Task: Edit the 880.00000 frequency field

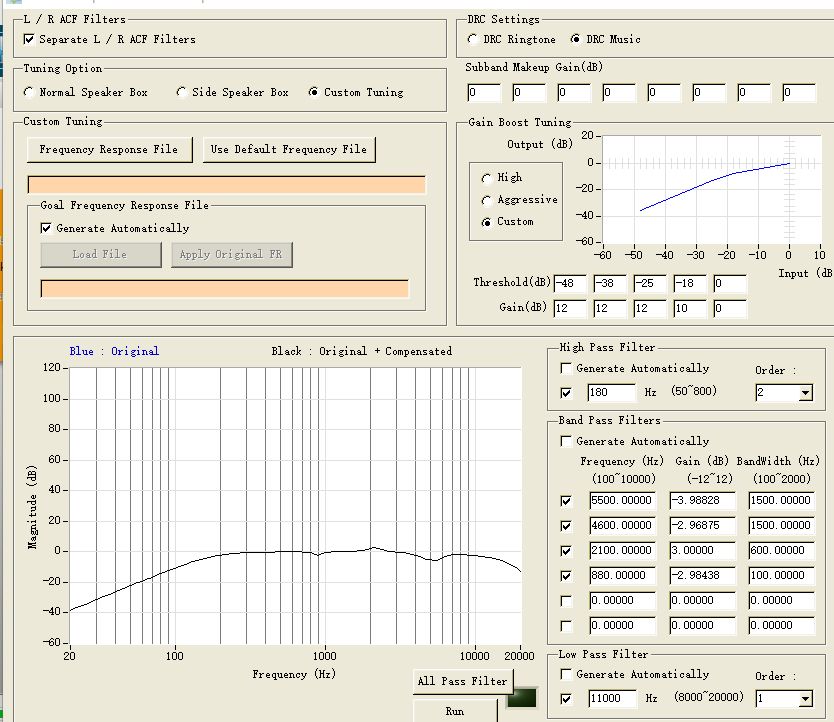Action: pyautogui.click(x=622, y=575)
